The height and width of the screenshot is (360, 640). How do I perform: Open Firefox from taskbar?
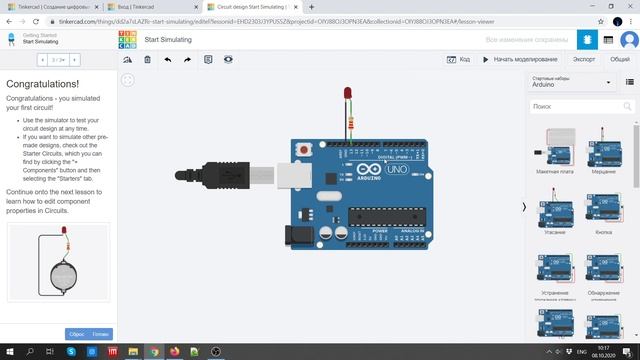tap(174, 351)
